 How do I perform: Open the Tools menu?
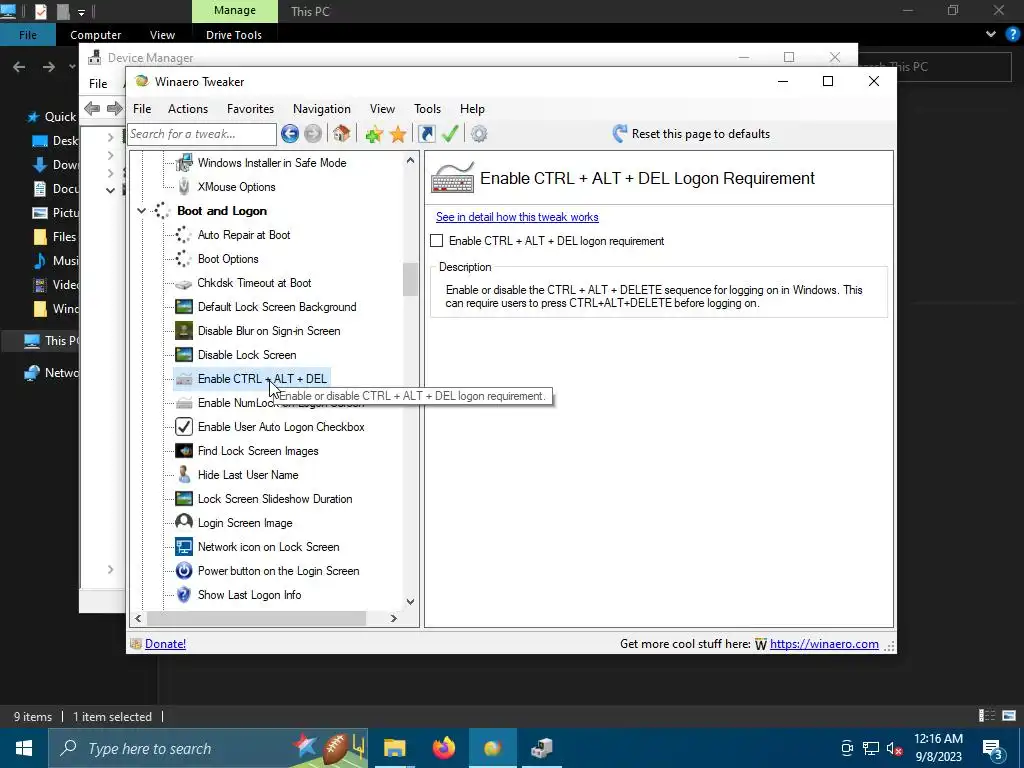click(x=427, y=109)
